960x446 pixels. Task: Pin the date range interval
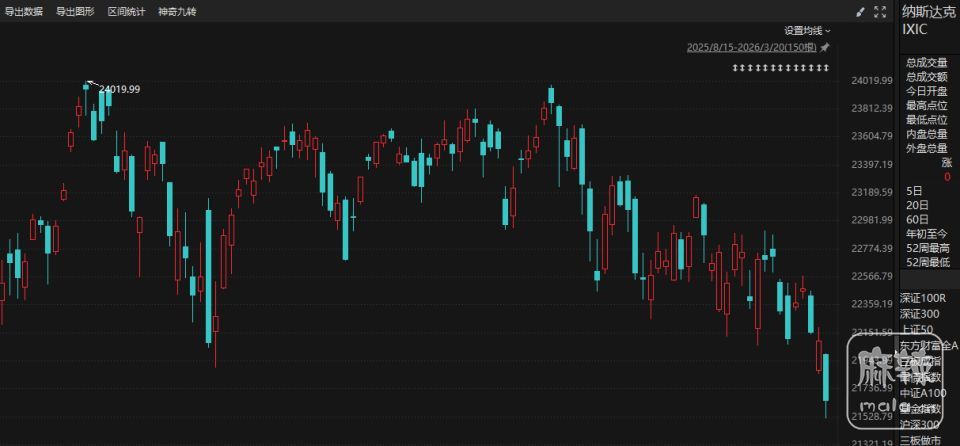(825, 47)
